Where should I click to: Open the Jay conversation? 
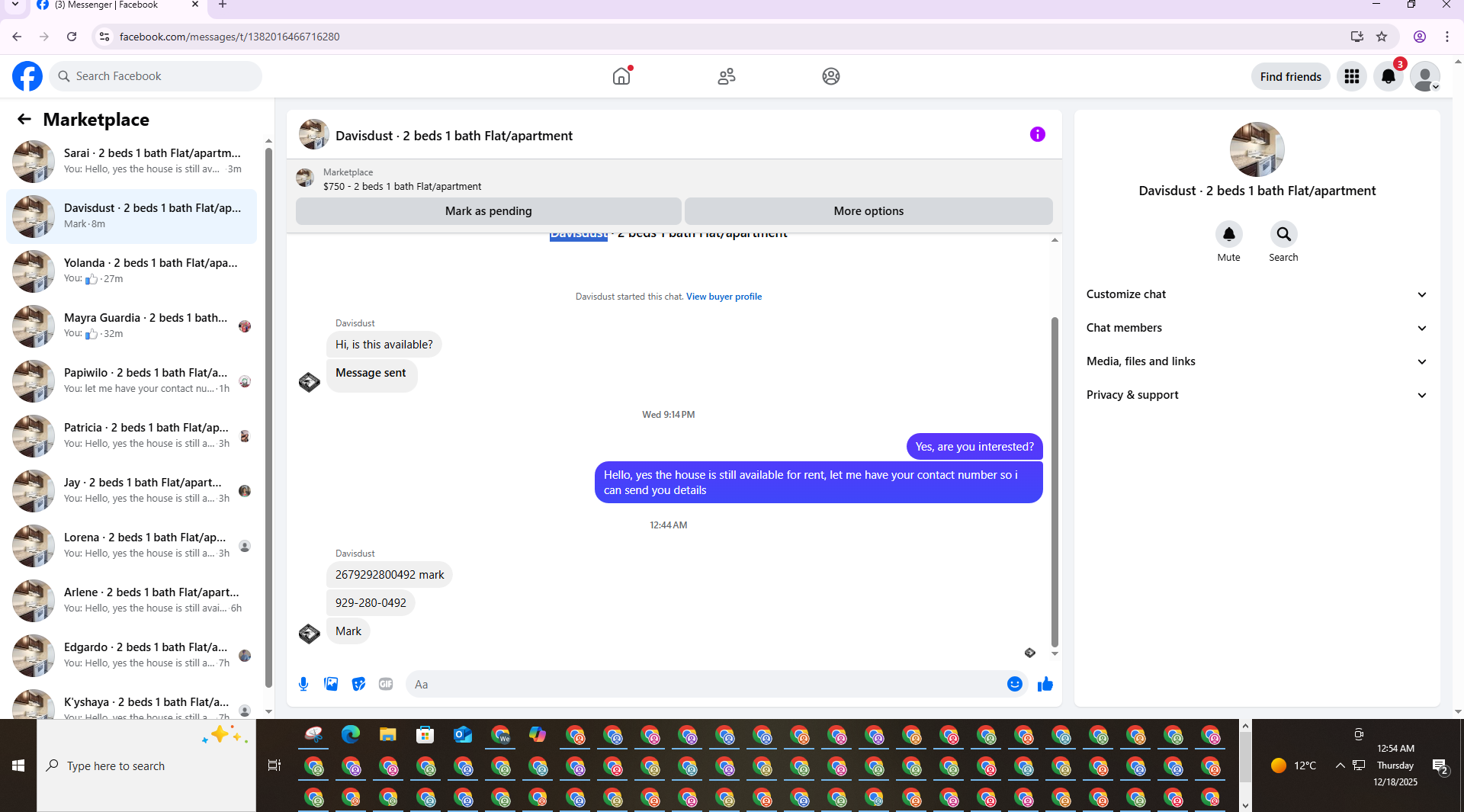coord(132,491)
